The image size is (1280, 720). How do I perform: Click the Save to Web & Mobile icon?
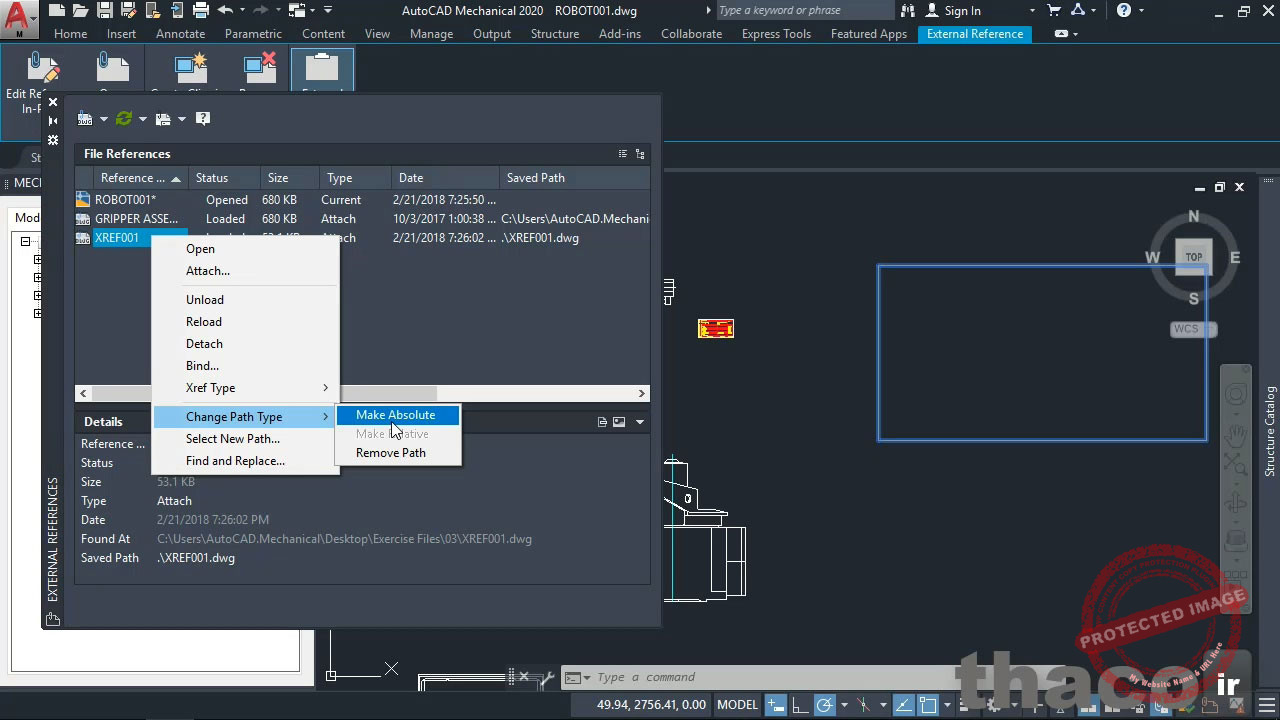176,11
